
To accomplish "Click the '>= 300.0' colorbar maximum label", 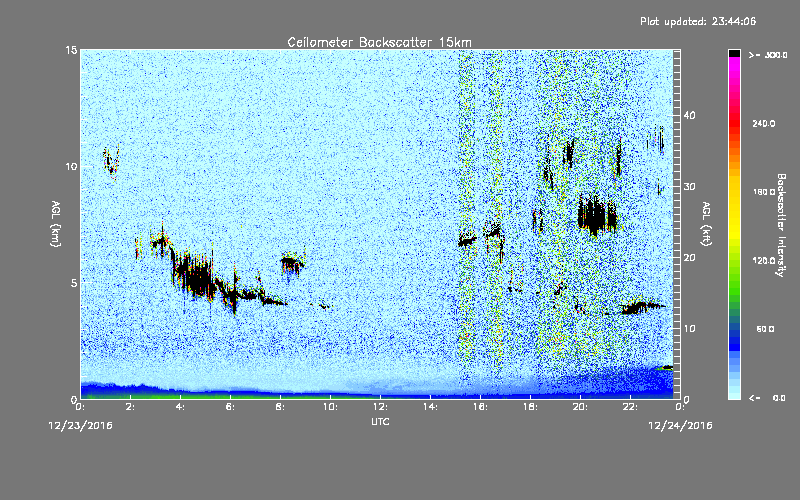I will 768,55.
